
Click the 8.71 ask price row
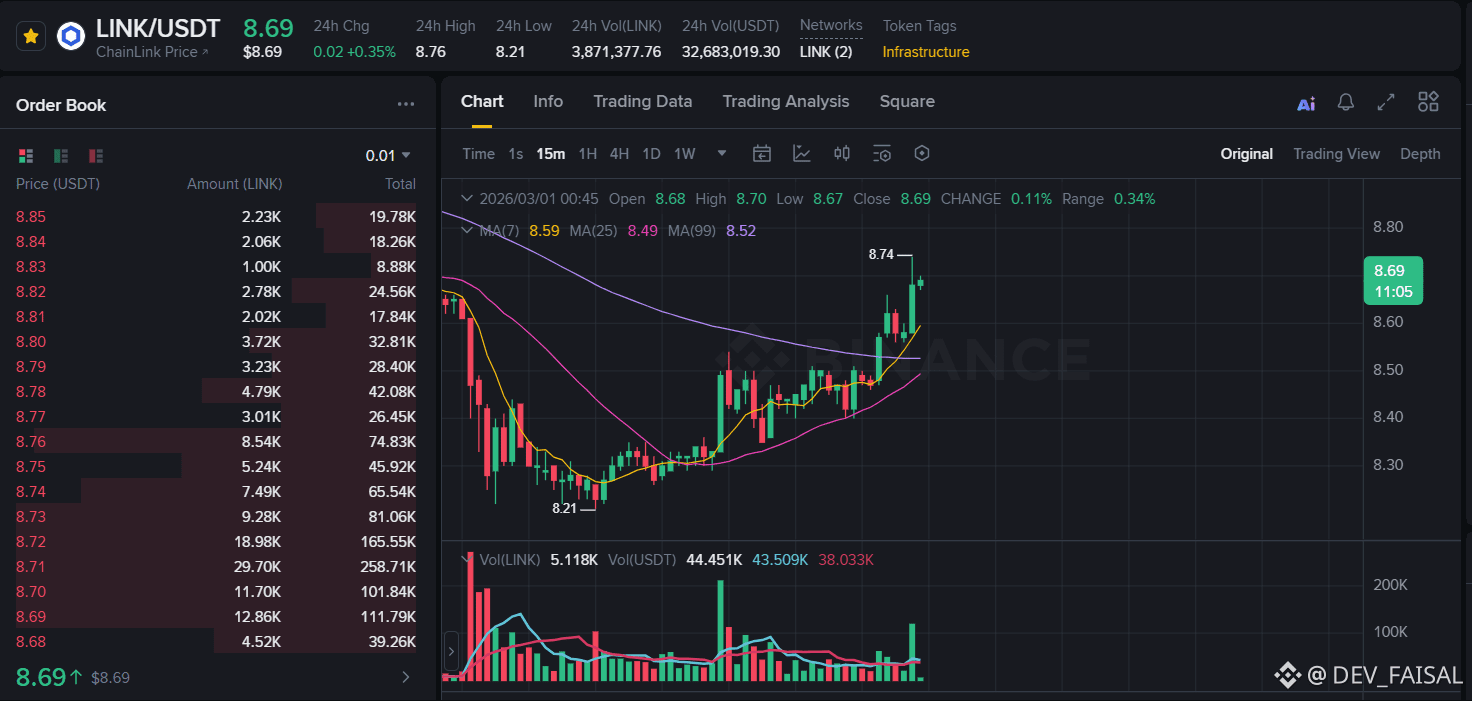click(216, 566)
